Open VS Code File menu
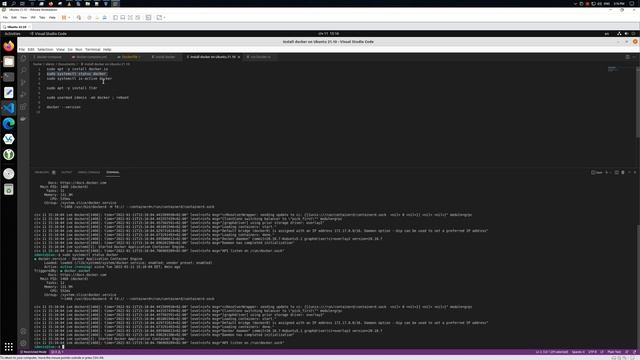The image size is (640, 360). tap(22, 49)
